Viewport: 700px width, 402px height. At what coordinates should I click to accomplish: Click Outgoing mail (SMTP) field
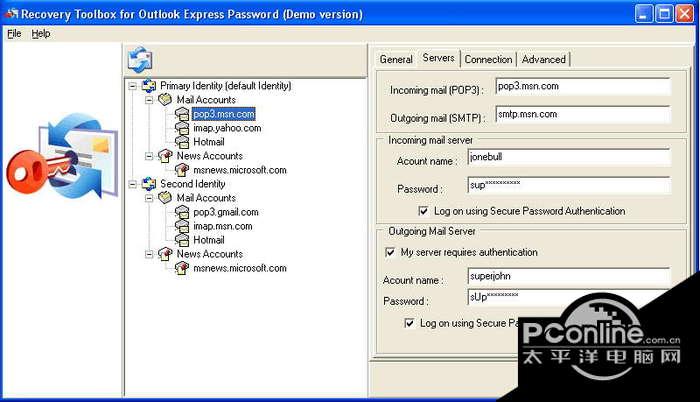pos(583,114)
